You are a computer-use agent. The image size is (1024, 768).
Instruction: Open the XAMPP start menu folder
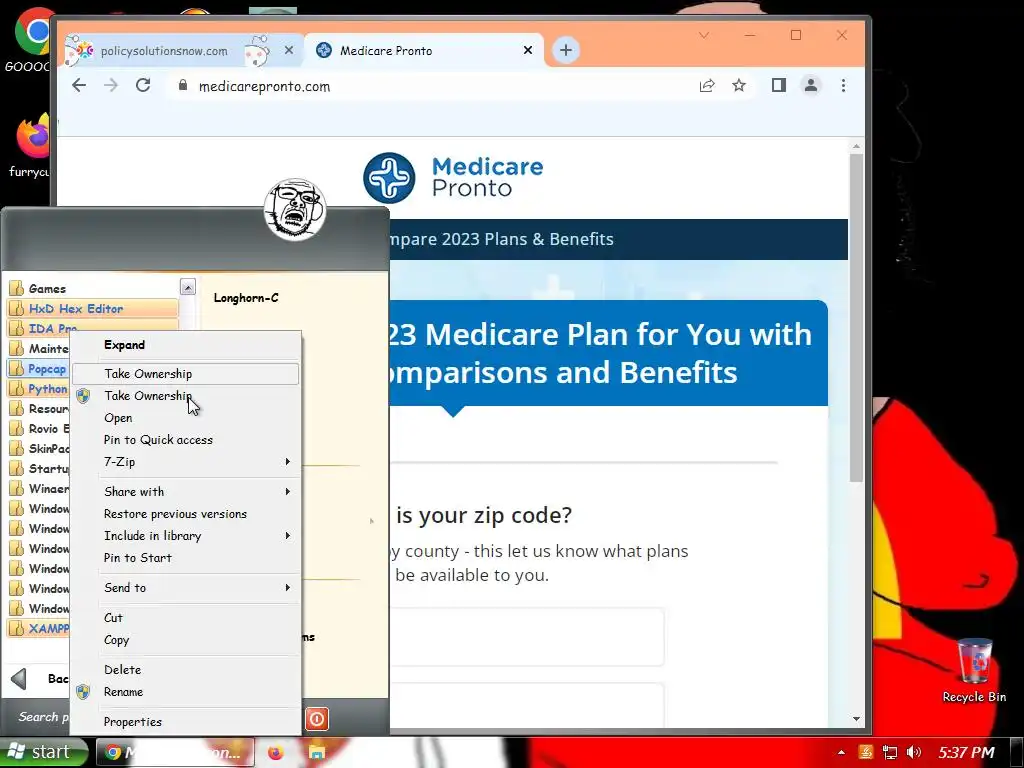pyautogui.click(x=38, y=628)
